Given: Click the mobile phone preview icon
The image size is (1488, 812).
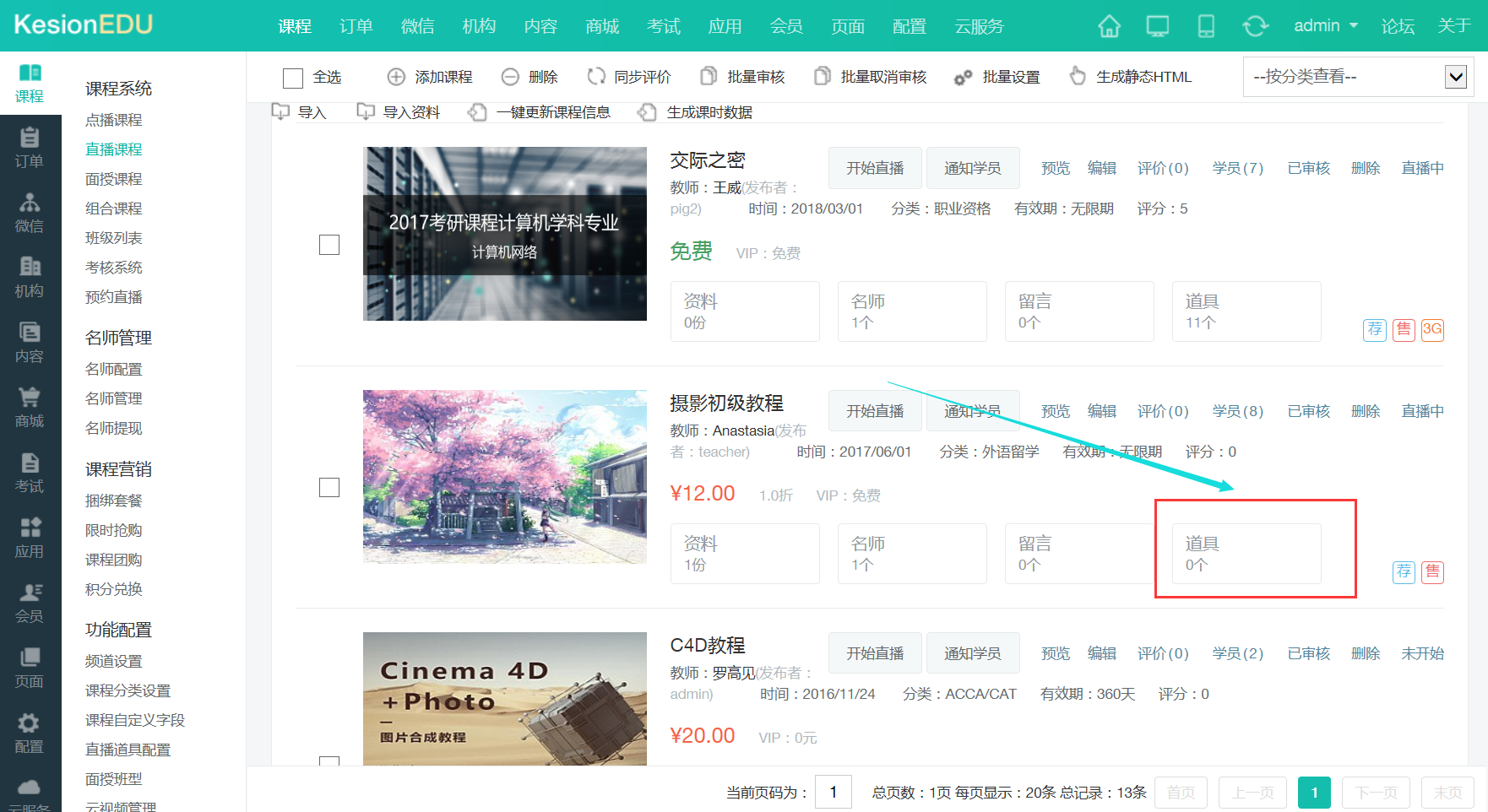Looking at the screenshot, I should point(1206,26).
